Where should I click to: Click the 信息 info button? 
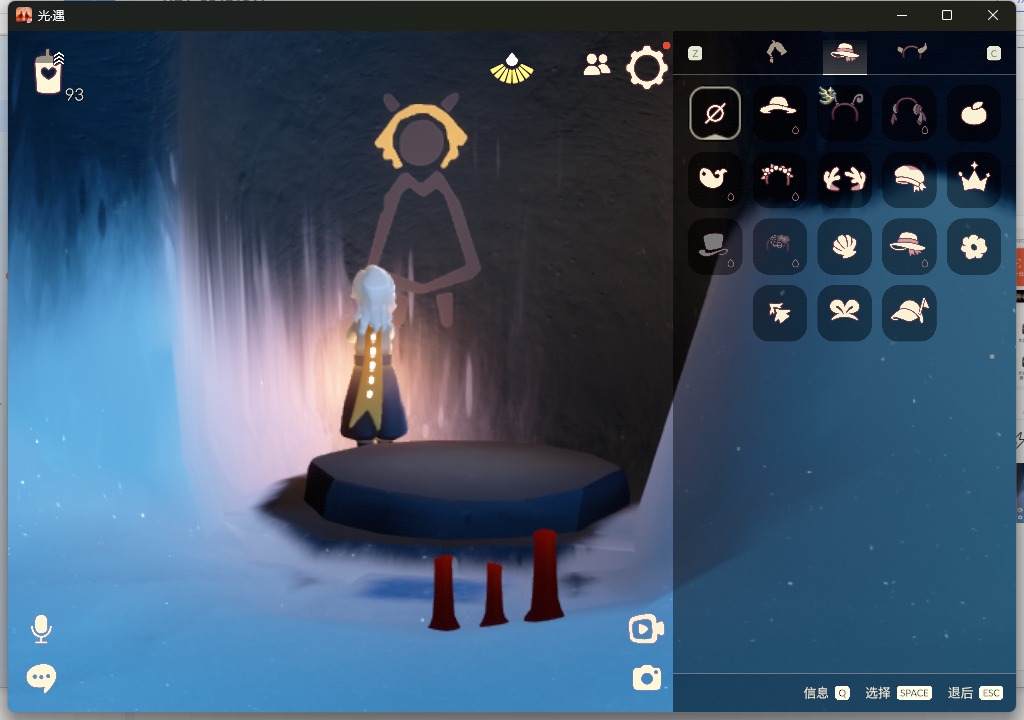point(826,693)
